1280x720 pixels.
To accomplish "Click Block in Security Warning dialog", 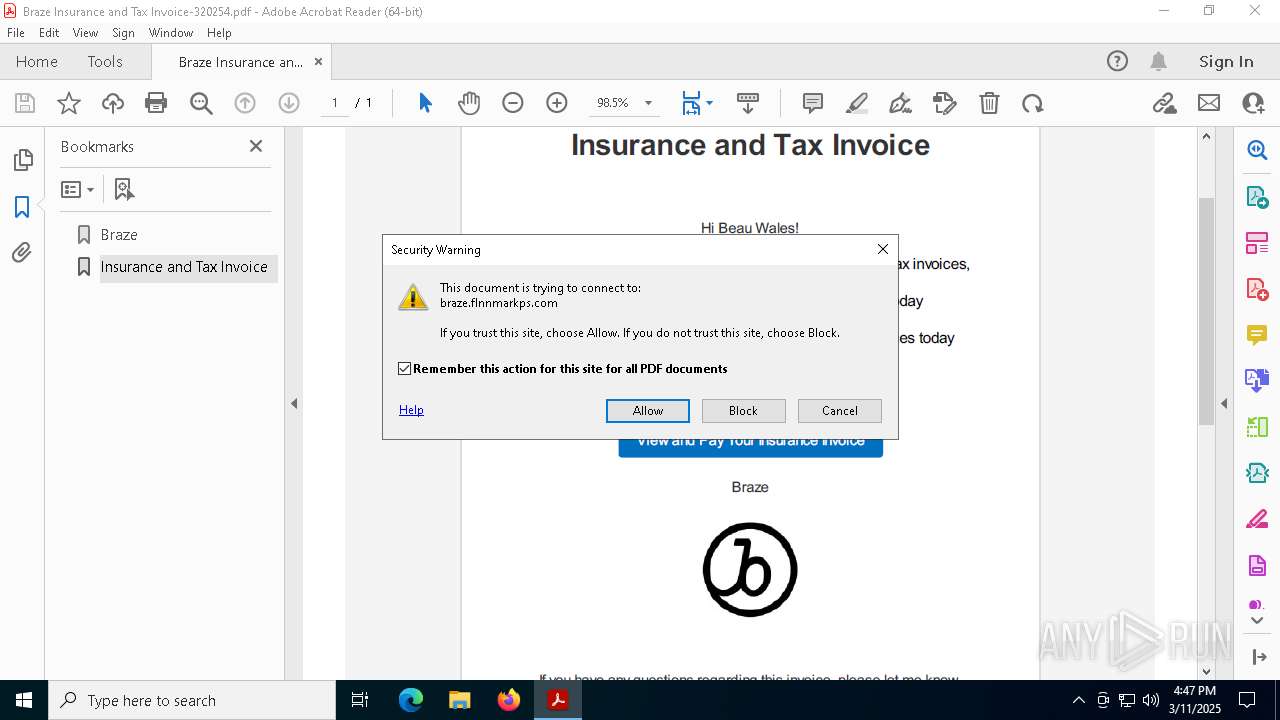I will coord(743,411).
